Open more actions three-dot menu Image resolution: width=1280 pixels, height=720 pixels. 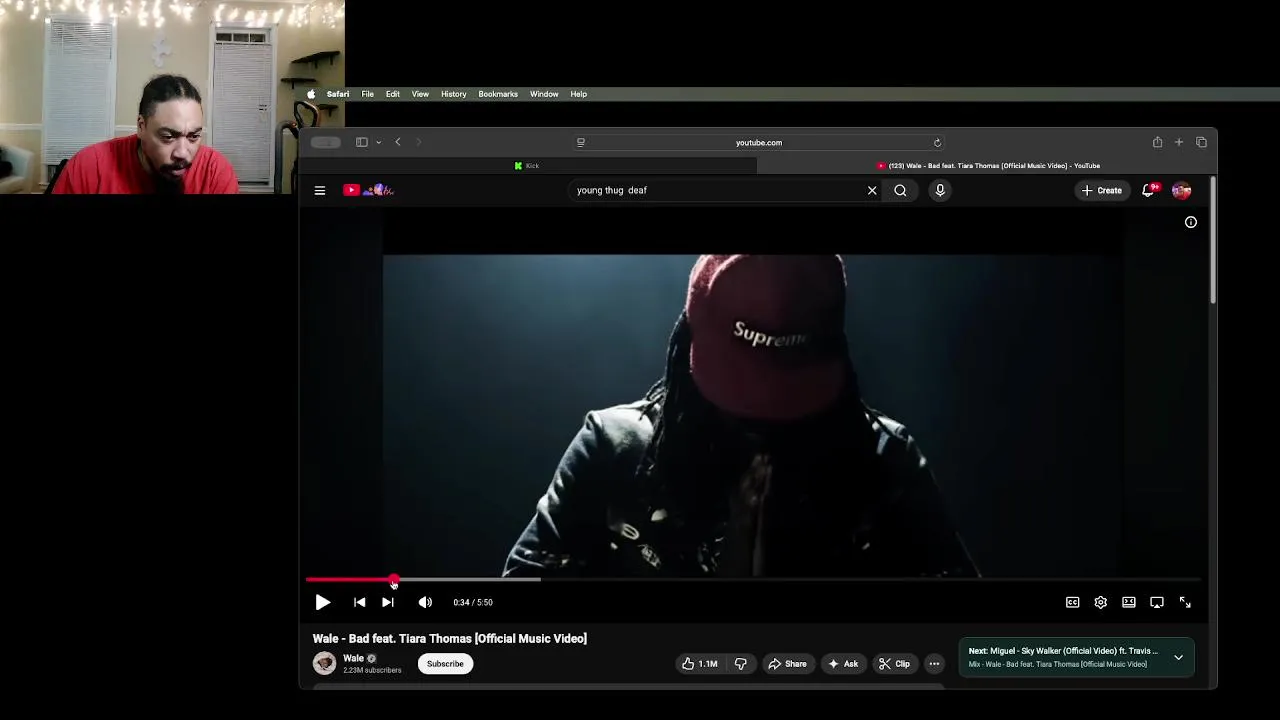point(934,664)
